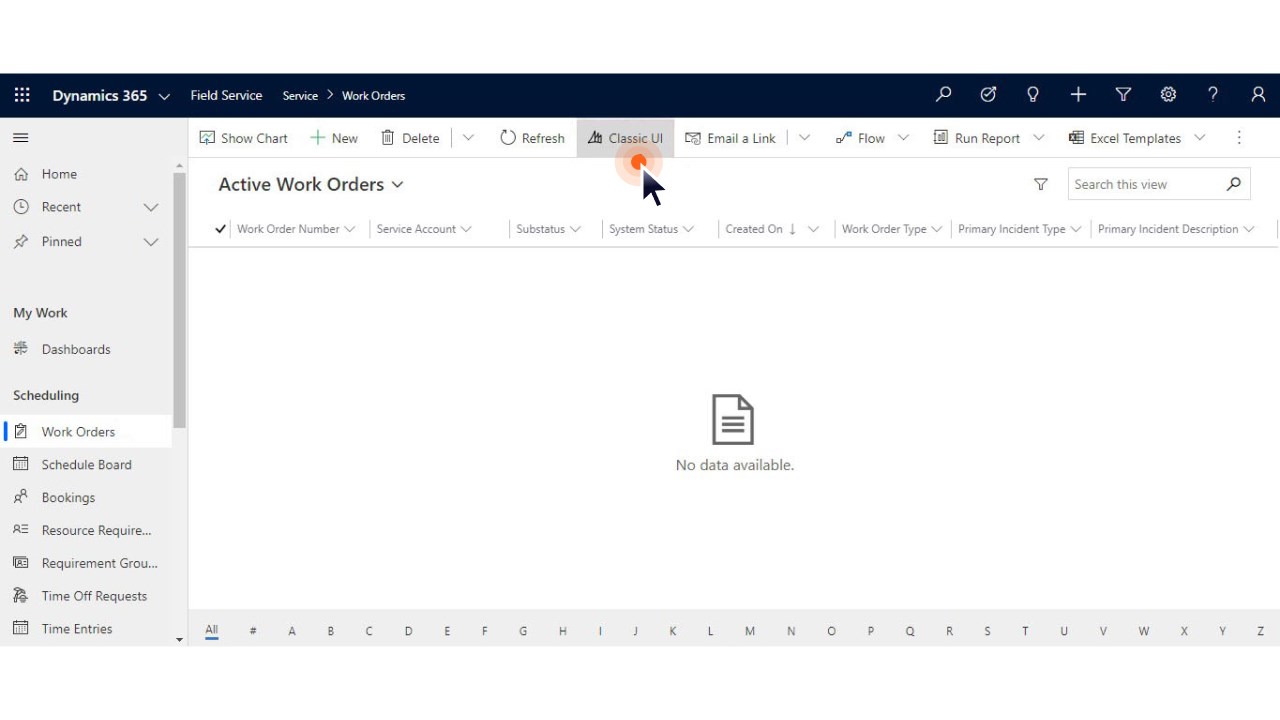Click the search magnifier in Search this view
1280x720 pixels.
(x=1234, y=184)
